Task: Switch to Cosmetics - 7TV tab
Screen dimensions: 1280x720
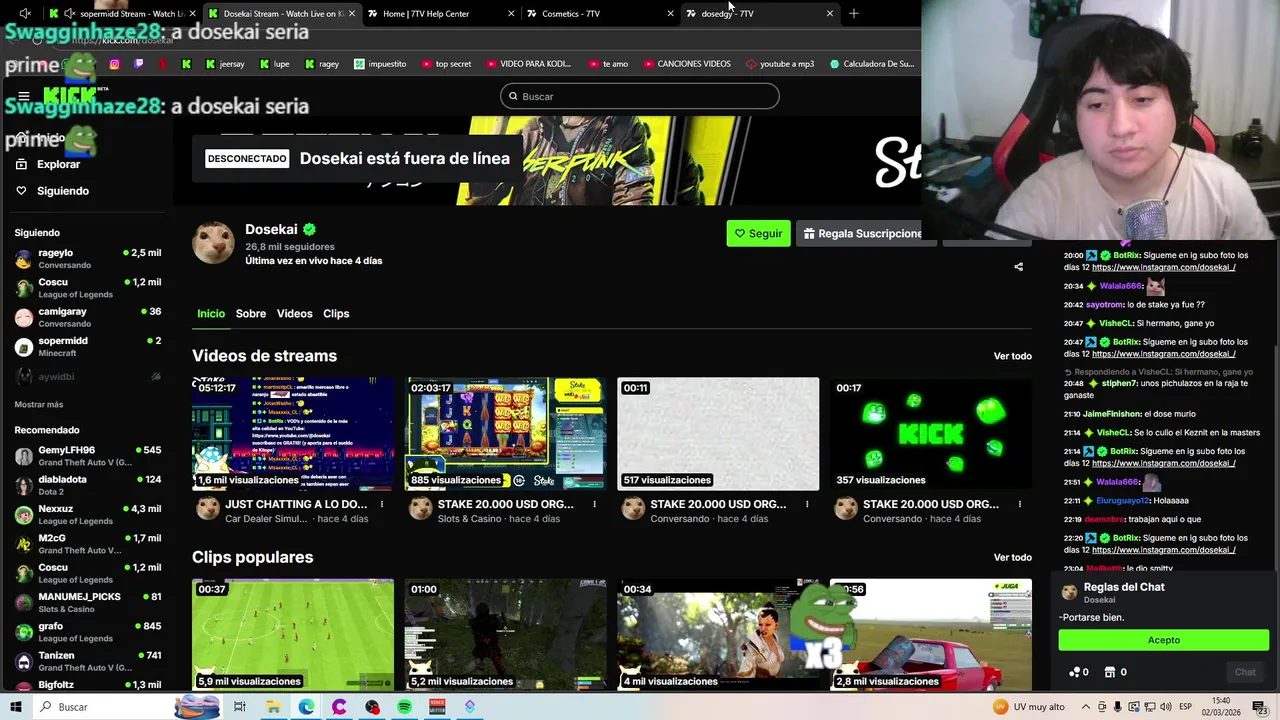Action: pos(600,13)
